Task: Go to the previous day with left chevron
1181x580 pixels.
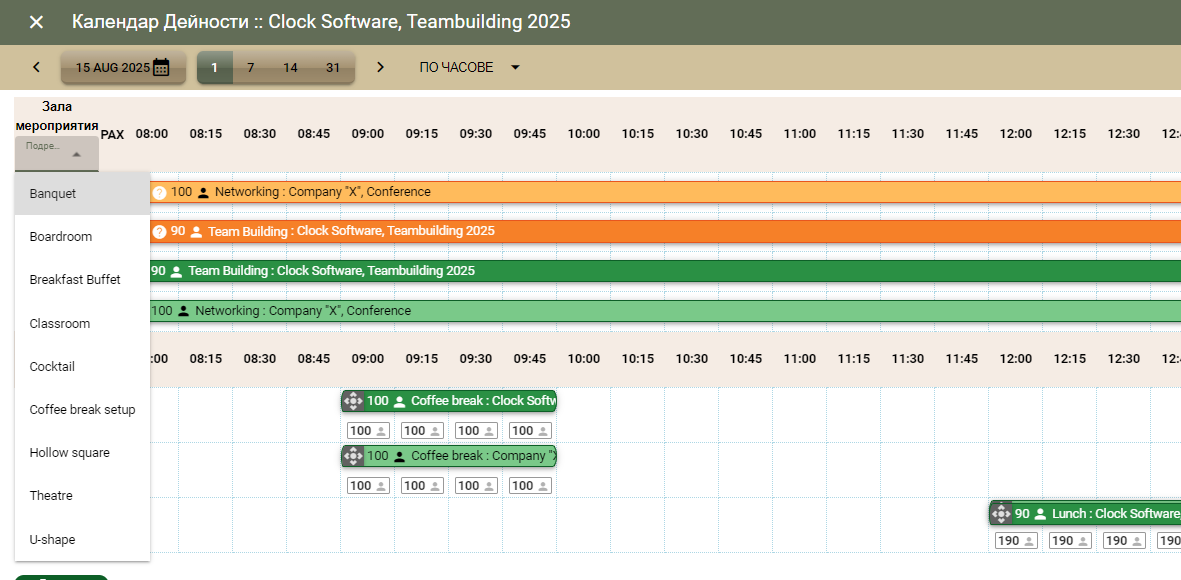Action: click(x=36, y=67)
